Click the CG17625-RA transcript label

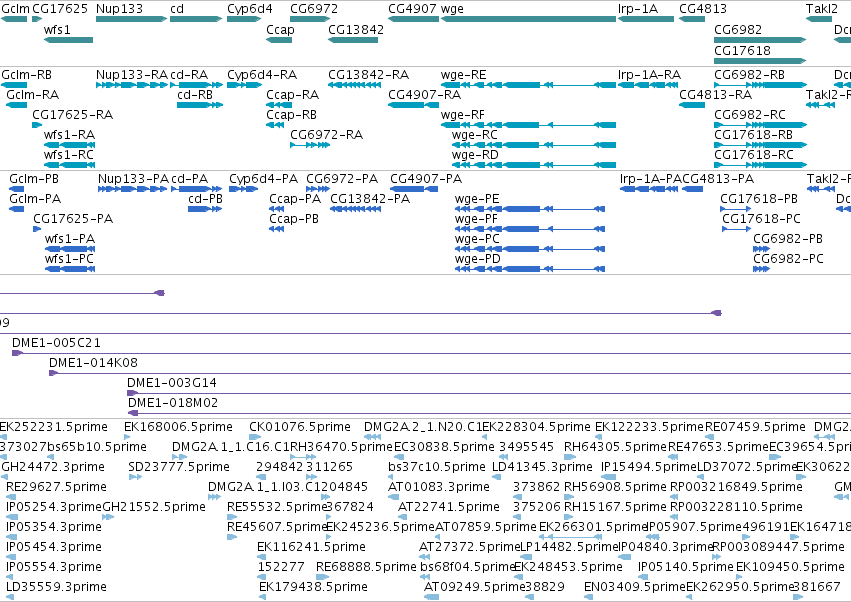point(72,115)
